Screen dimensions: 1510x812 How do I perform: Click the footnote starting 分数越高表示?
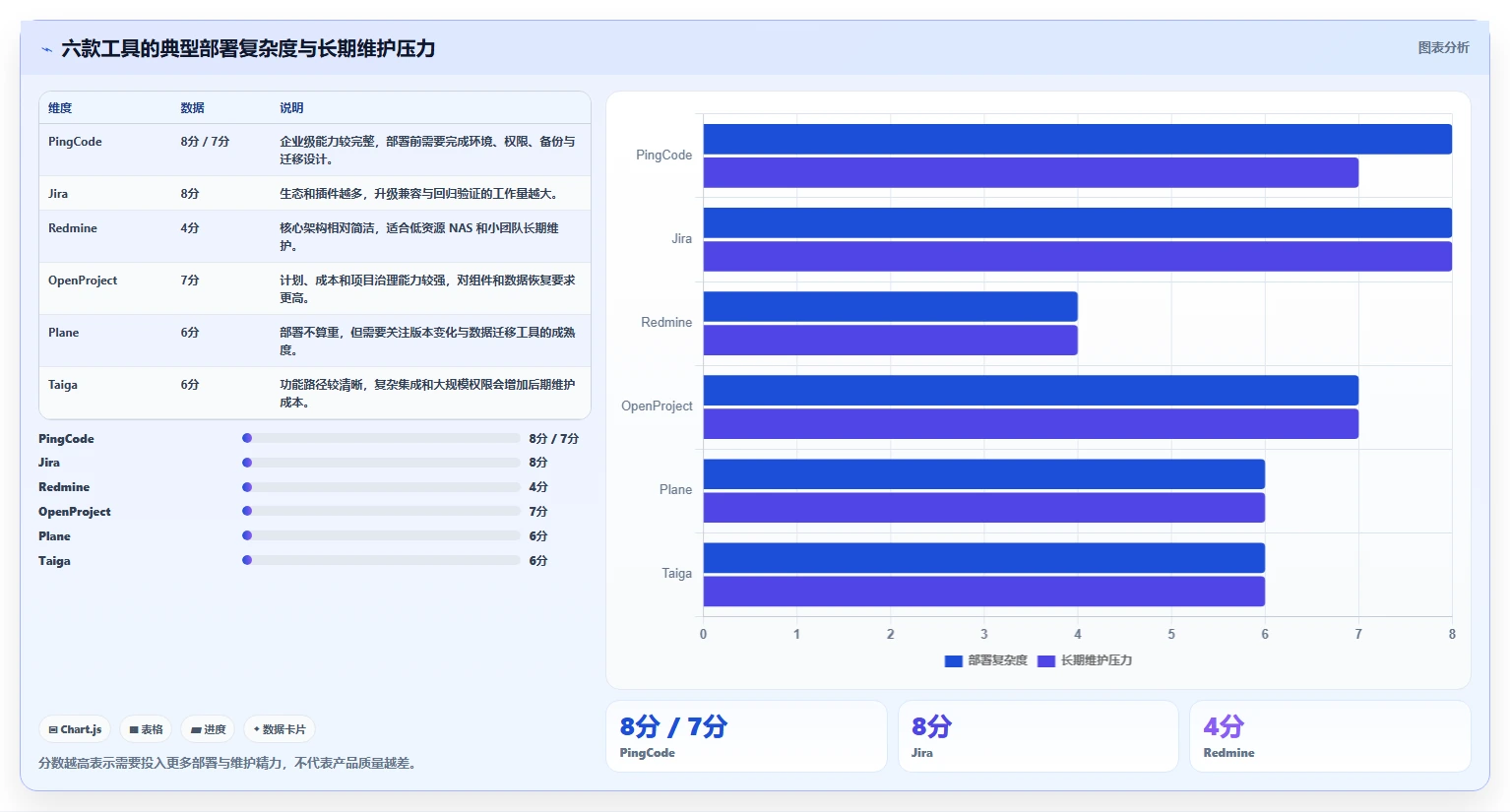click(x=227, y=763)
